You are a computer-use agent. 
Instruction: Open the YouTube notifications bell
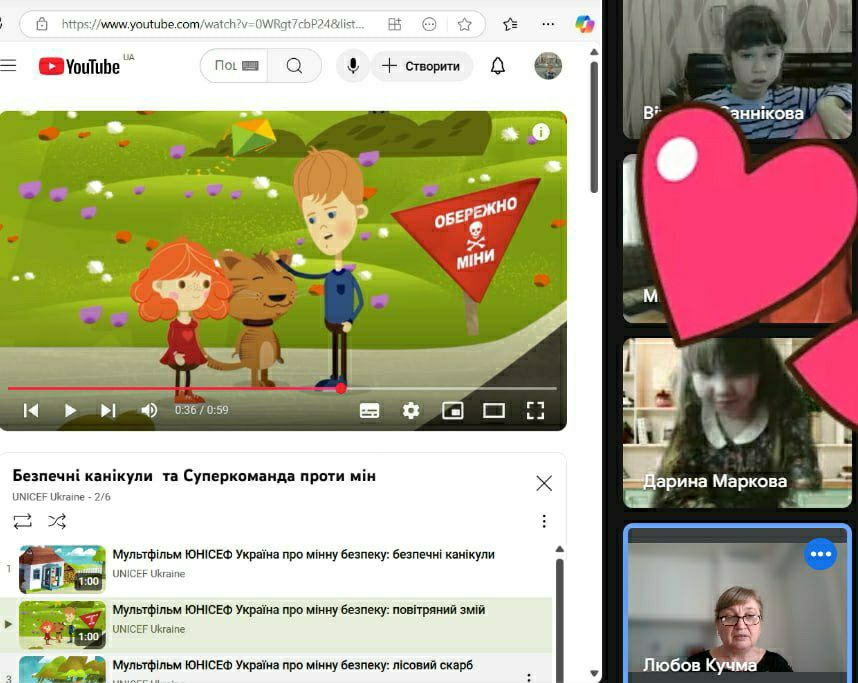(497, 66)
